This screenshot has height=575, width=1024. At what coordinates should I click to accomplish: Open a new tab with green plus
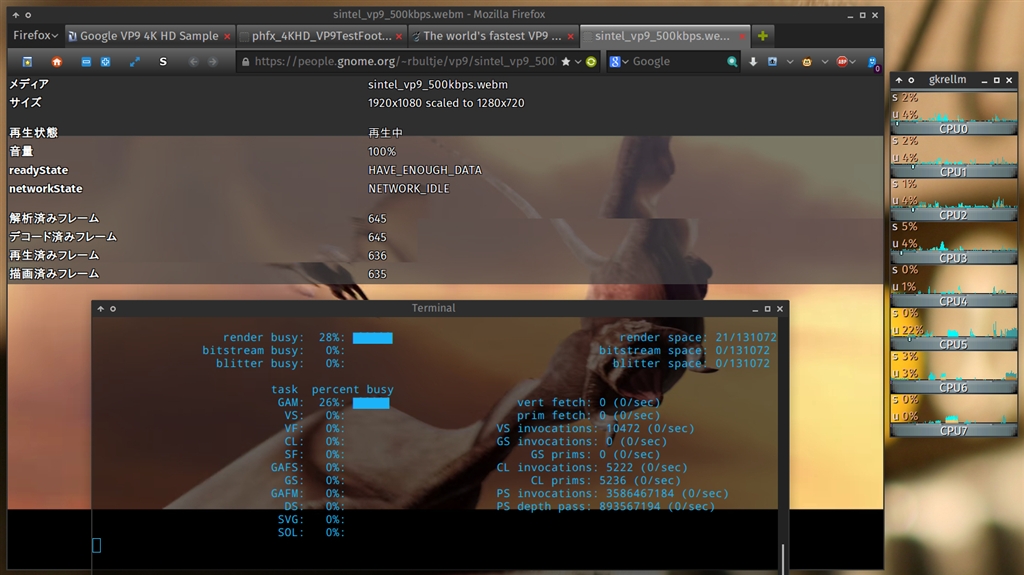point(763,36)
